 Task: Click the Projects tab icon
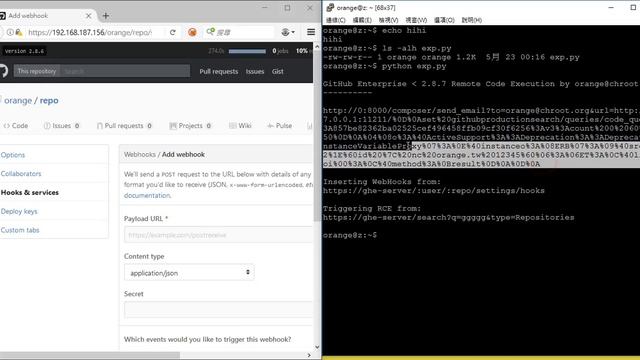pyautogui.click(x=173, y=126)
